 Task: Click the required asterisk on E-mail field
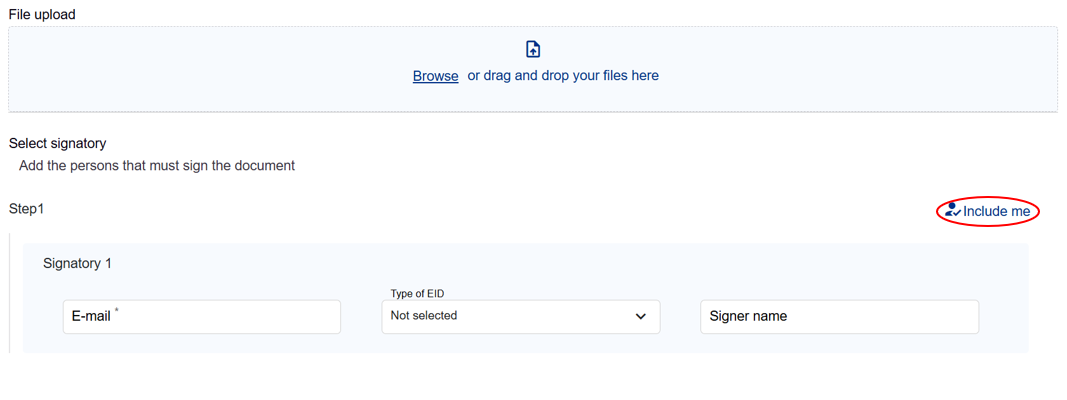coord(117,311)
